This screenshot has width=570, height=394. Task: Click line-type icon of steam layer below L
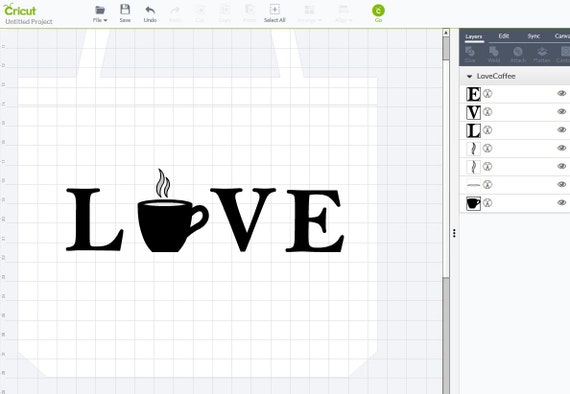[x=487, y=148]
